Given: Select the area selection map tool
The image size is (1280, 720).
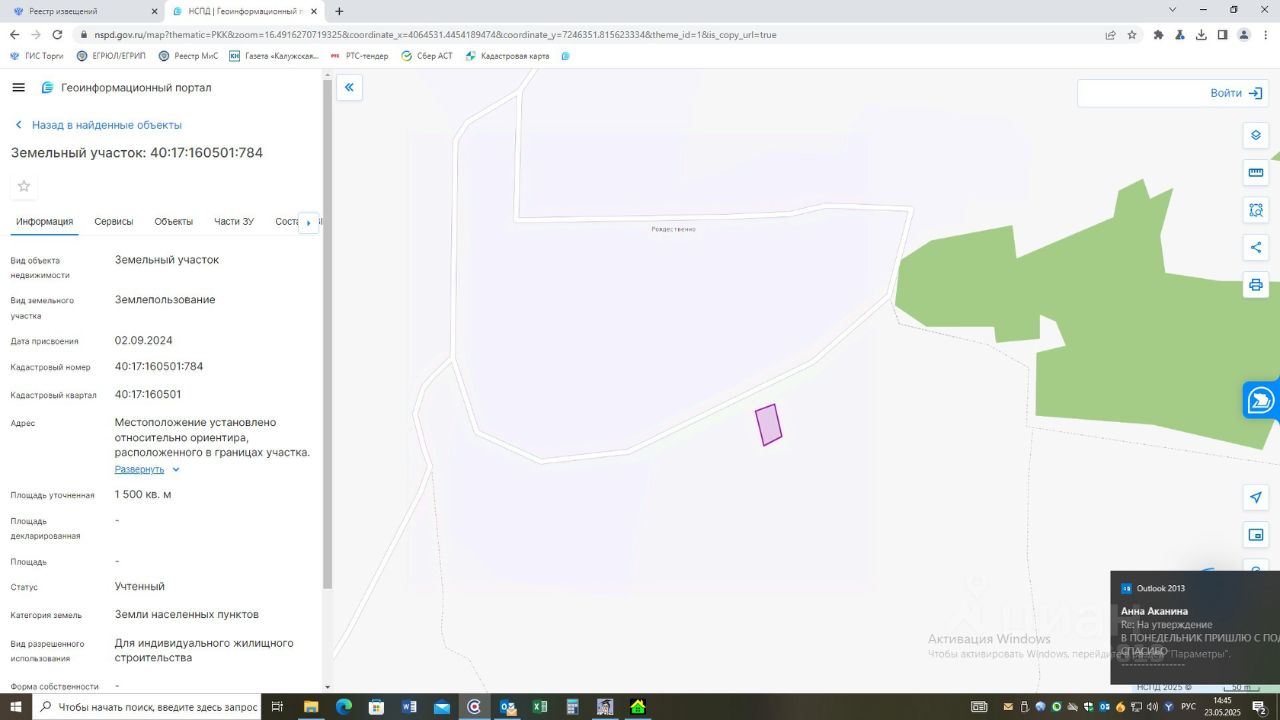Looking at the screenshot, I should click(1256, 210).
